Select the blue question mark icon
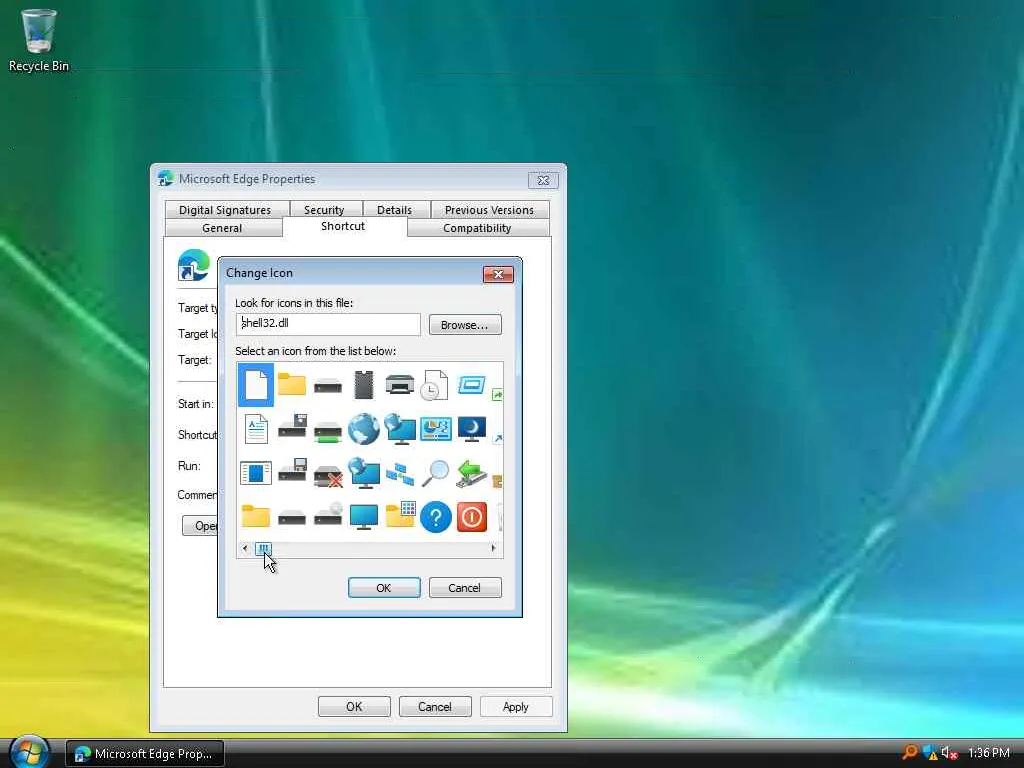 coord(436,517)
